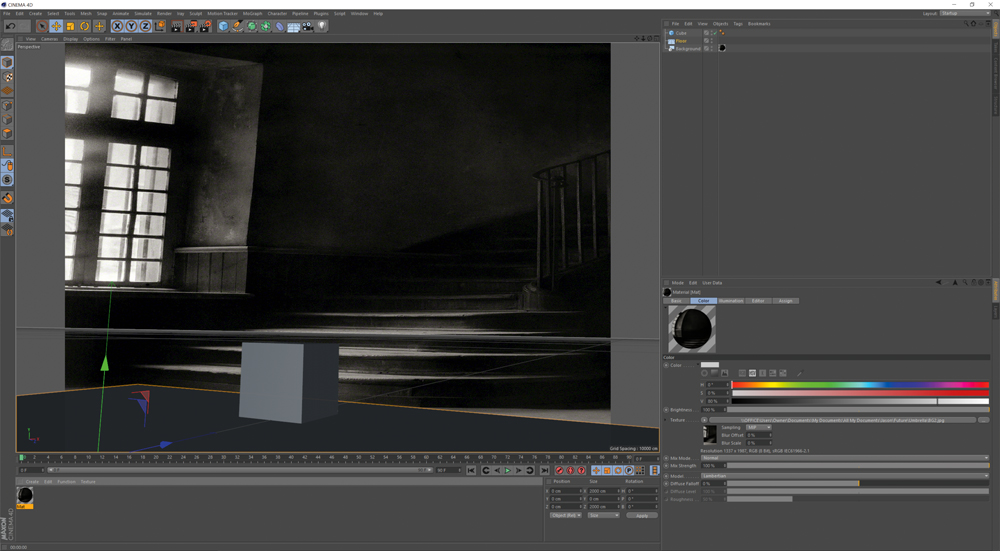Click the Undo arrow icon

point(10,26)
